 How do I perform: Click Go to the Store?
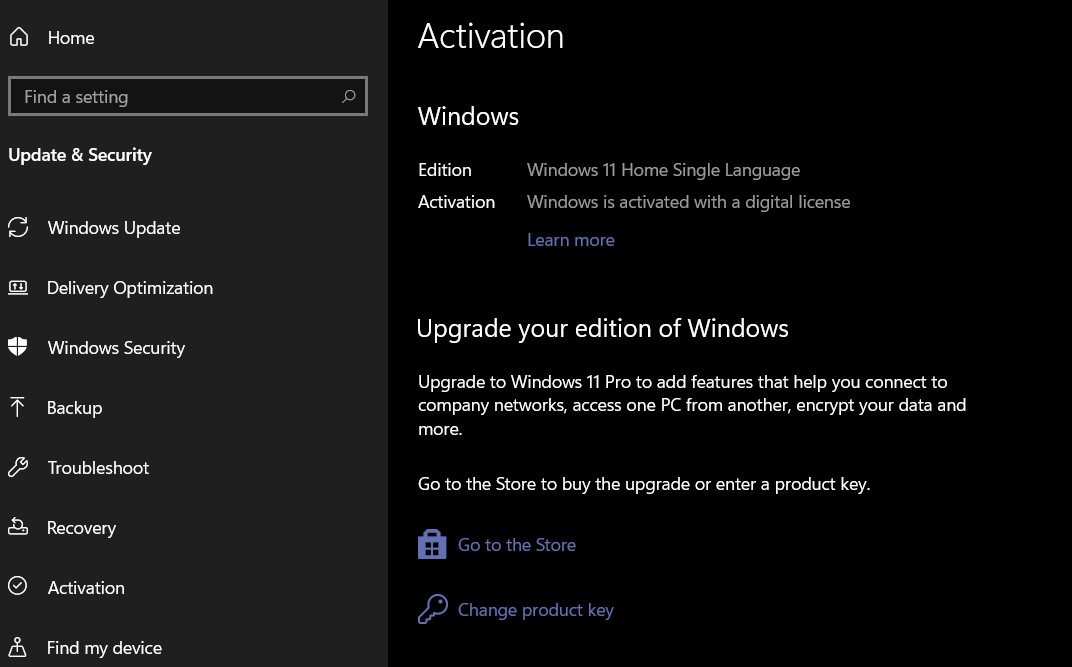click(x=516, y=544)
